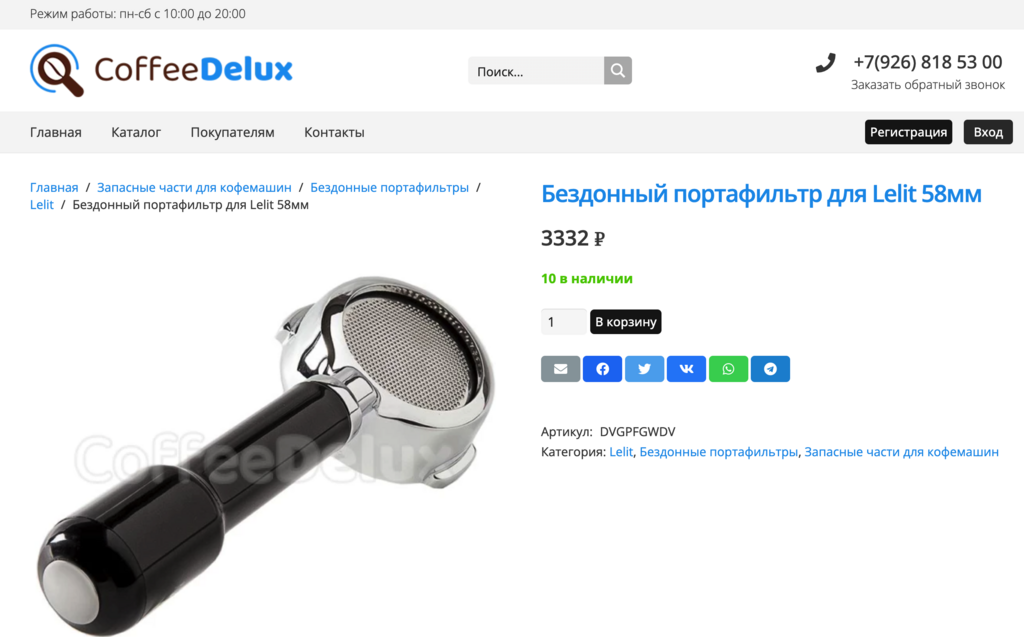Viewport: 1024px width, 637px height.
Task: Share product on Facebook
Action: (602, 369)
